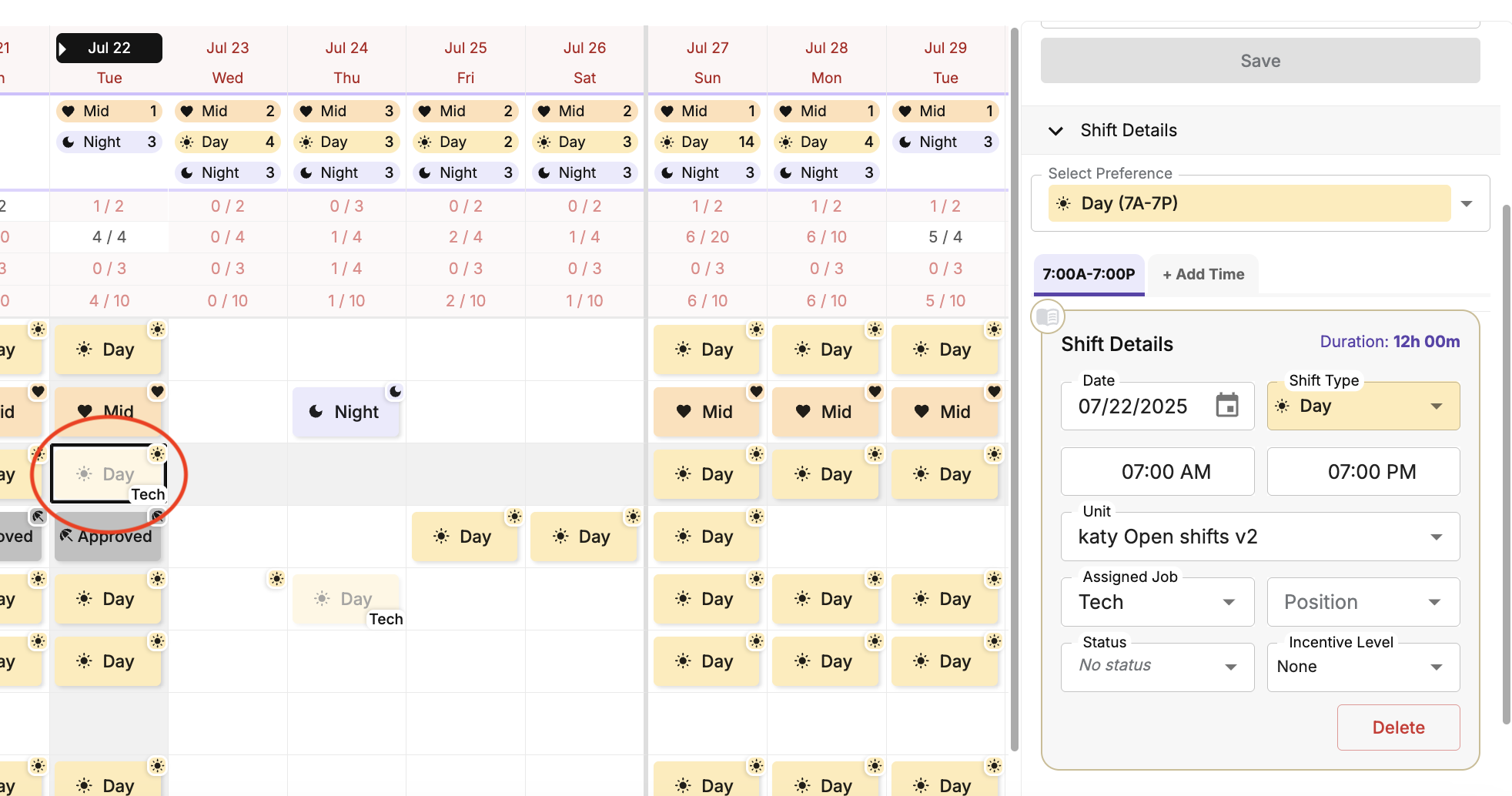The width and height of the screenshot is (1512, 796).
Task: Click the sun badge on the circled Day Tech shift
Action: 159,453
